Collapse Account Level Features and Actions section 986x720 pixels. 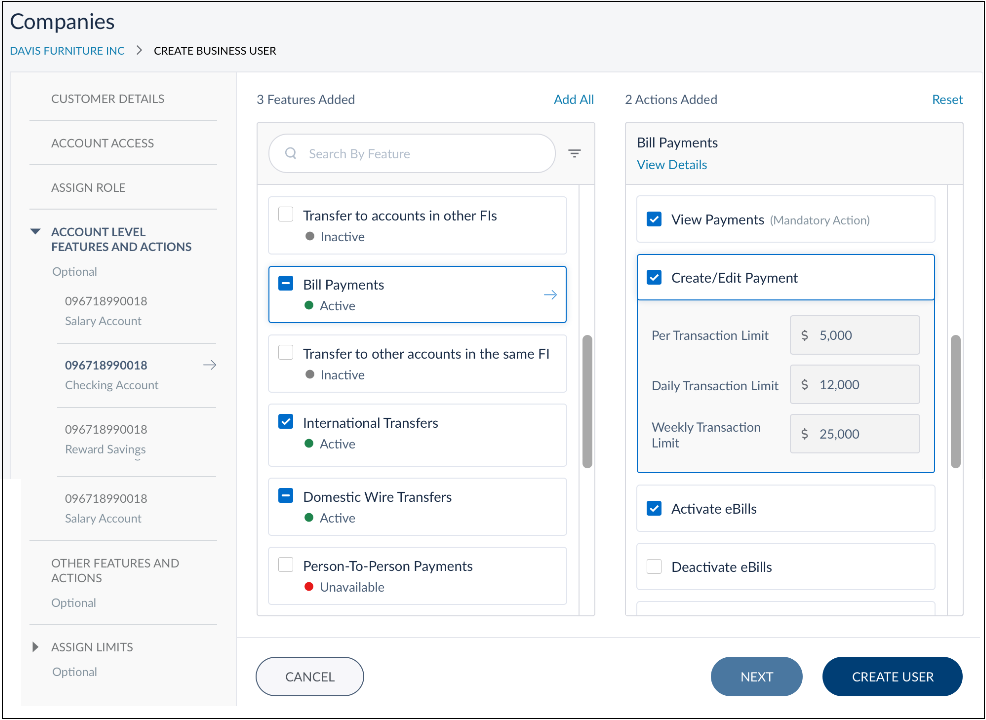pos(37,232)
